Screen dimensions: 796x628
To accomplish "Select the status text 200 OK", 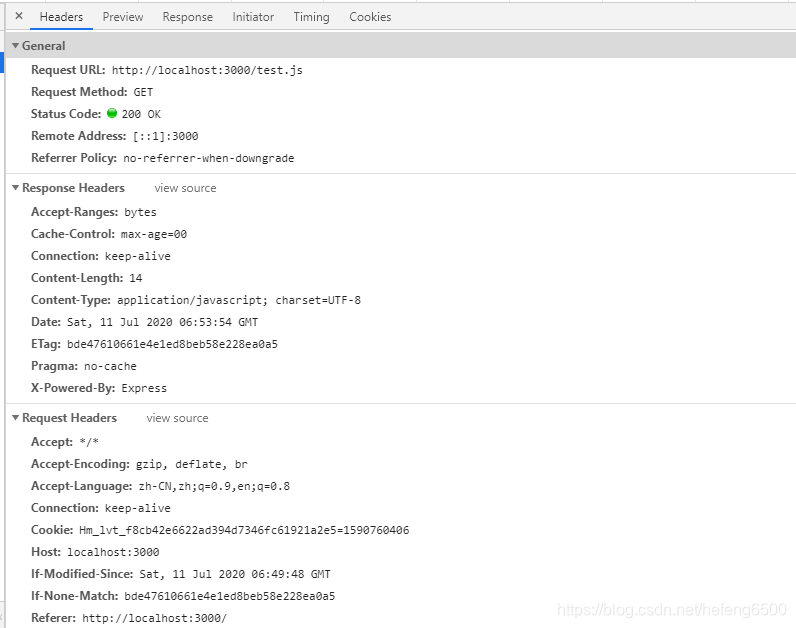I will tap(141, 114).
